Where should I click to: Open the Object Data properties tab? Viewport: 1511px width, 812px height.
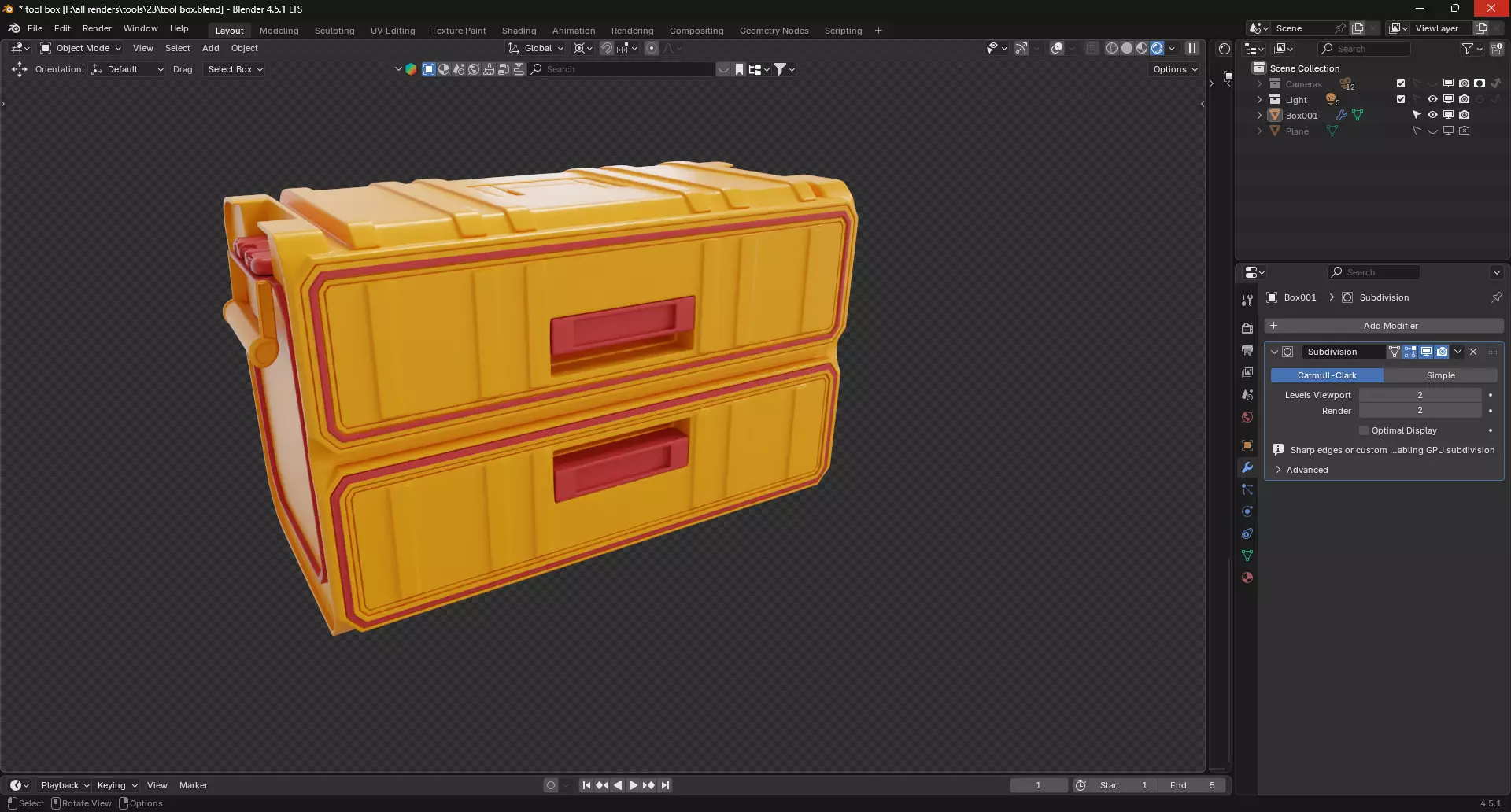(1247, 555)
